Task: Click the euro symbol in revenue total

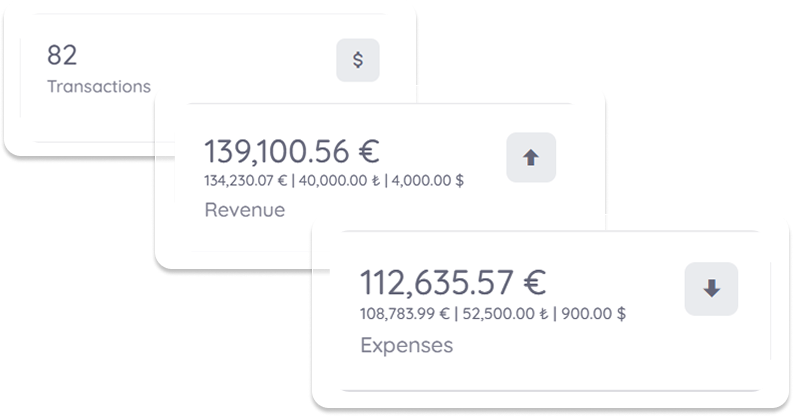Action: coord(368,152)
